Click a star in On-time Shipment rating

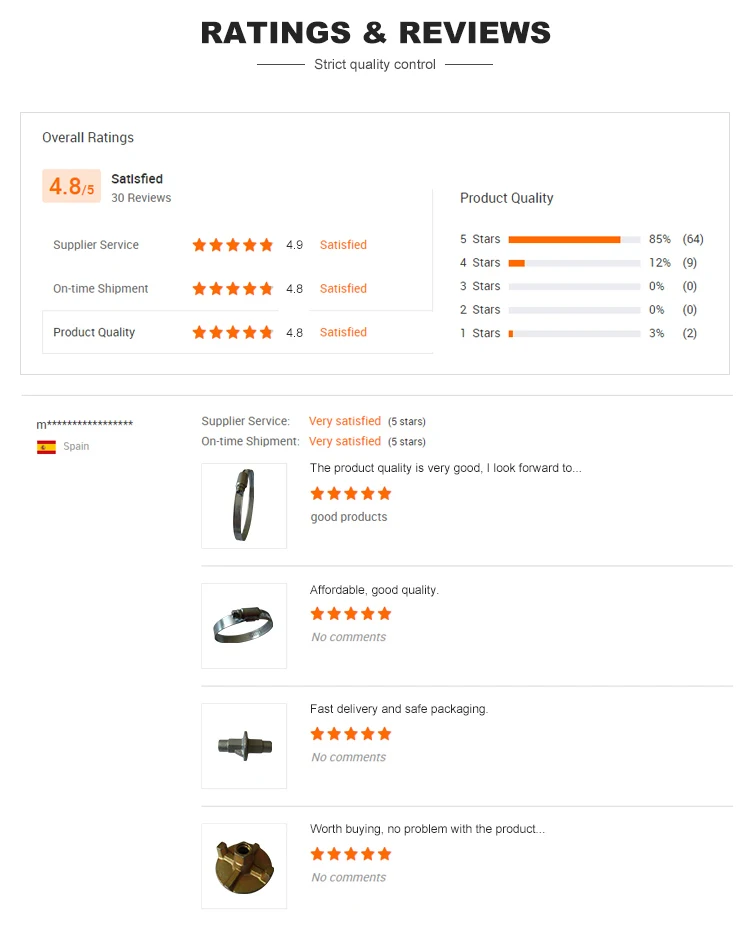click(232, 288)
